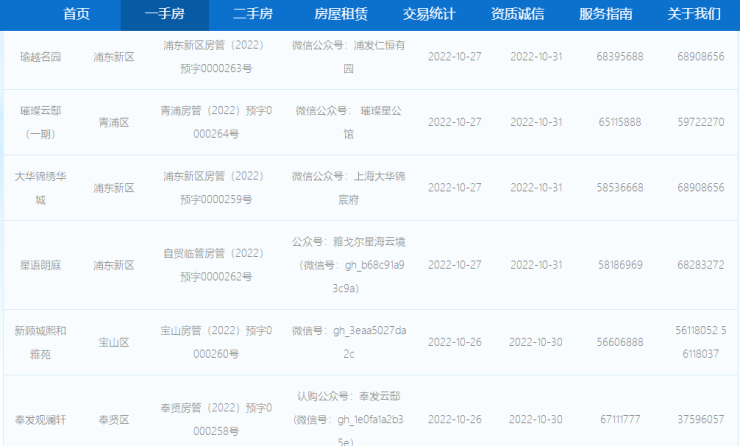The width and height of the screenshot is (740, 446).
Task: Click phone number 68283272
Action: [x=701, y=265]
